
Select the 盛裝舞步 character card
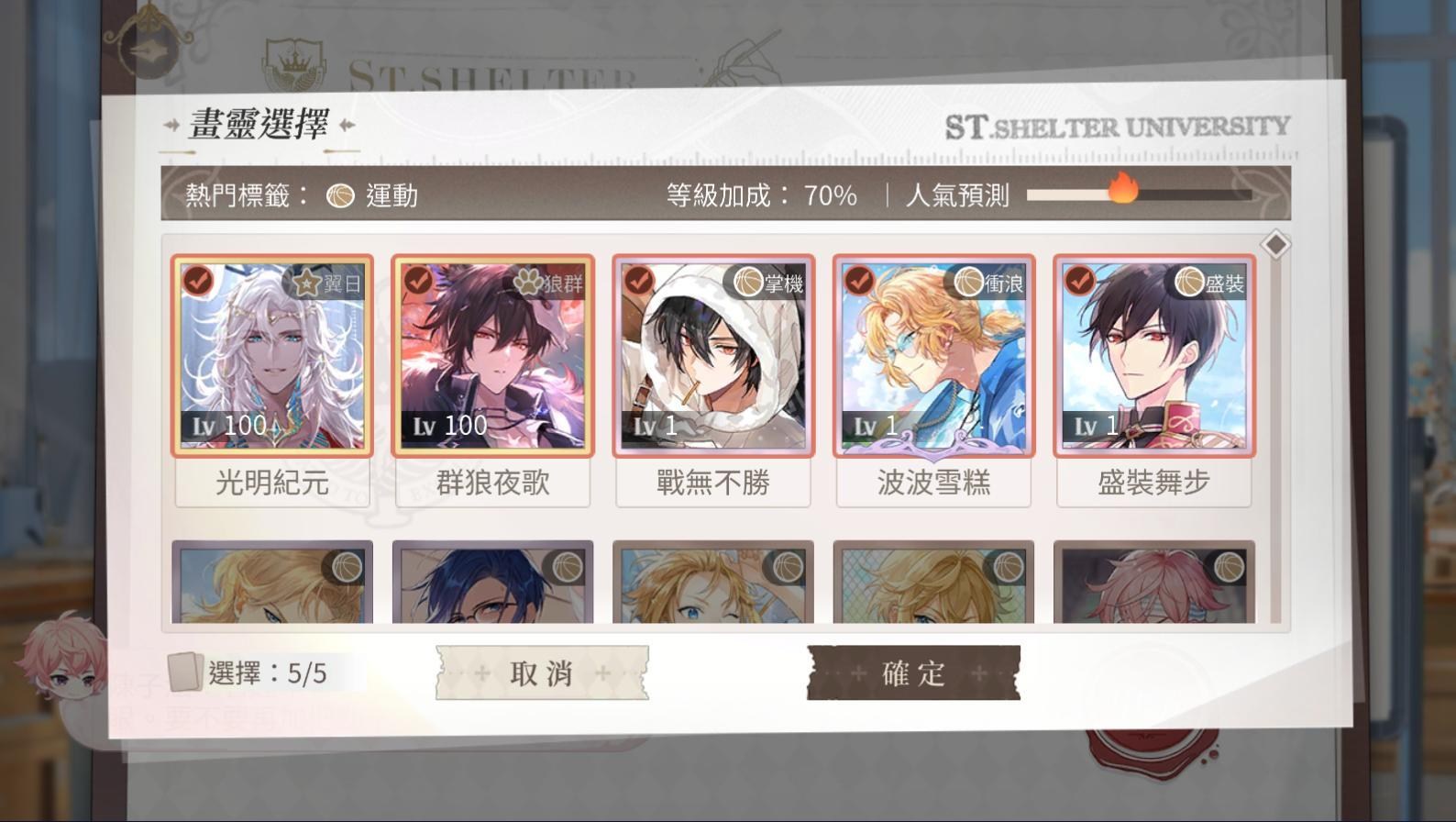click(1154, 356)
